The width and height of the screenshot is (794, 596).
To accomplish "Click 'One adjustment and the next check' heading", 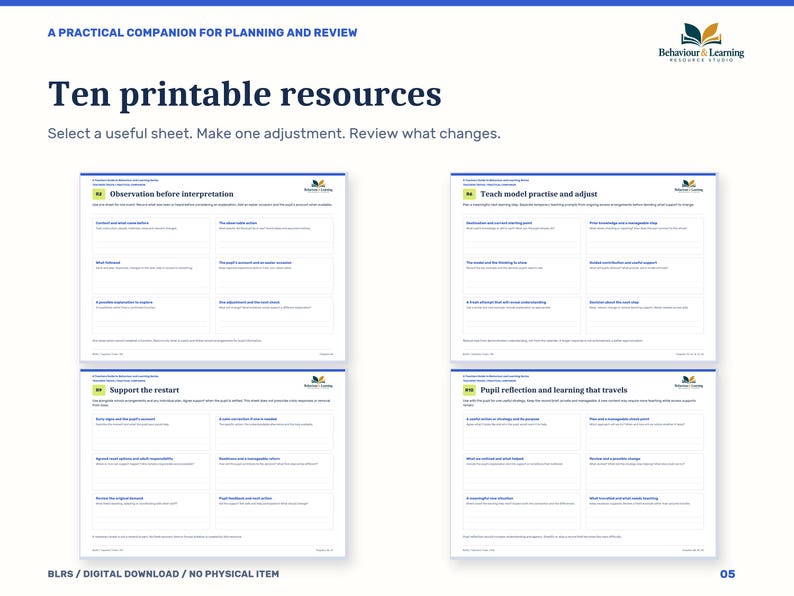I will (249, 302).
